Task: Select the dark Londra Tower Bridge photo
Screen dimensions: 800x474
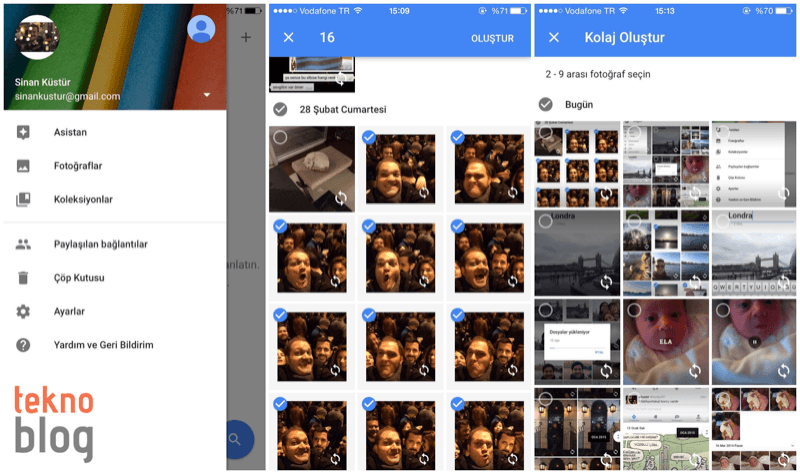Action: point(577,253)
